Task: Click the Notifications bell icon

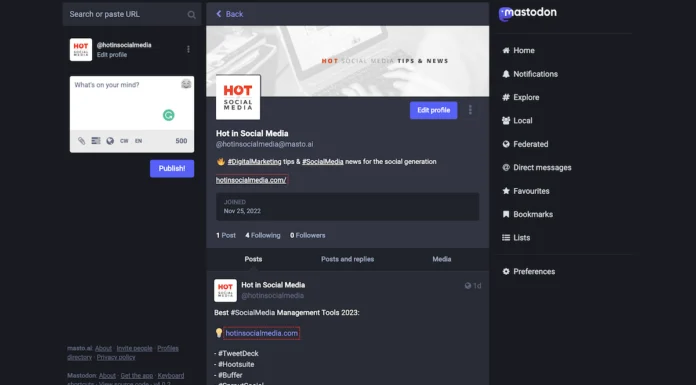Action: (506, 74)
